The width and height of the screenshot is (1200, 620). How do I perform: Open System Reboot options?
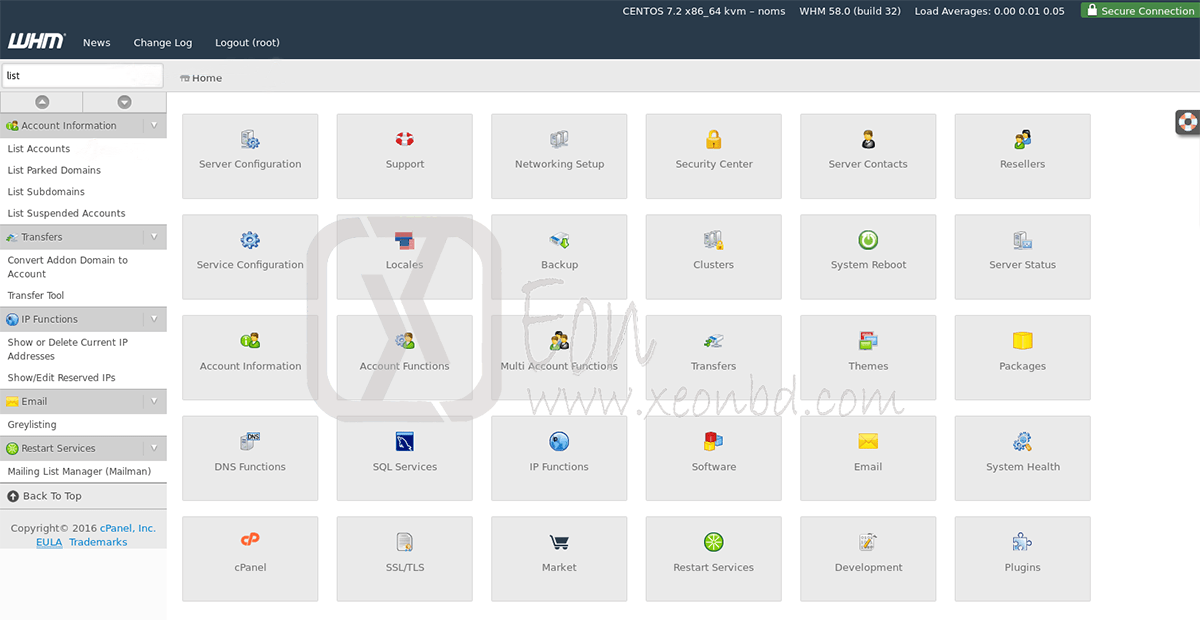point(867,257)
